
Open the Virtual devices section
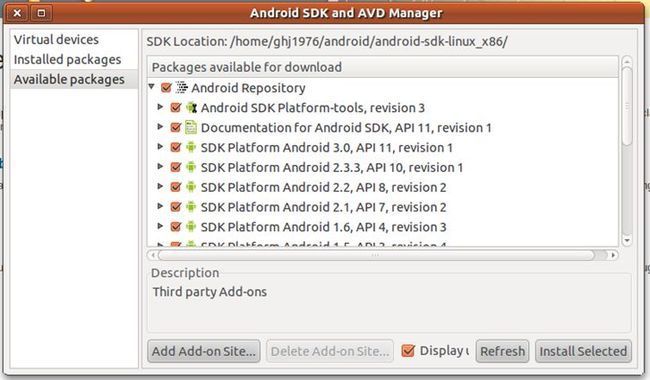[56, 40]
